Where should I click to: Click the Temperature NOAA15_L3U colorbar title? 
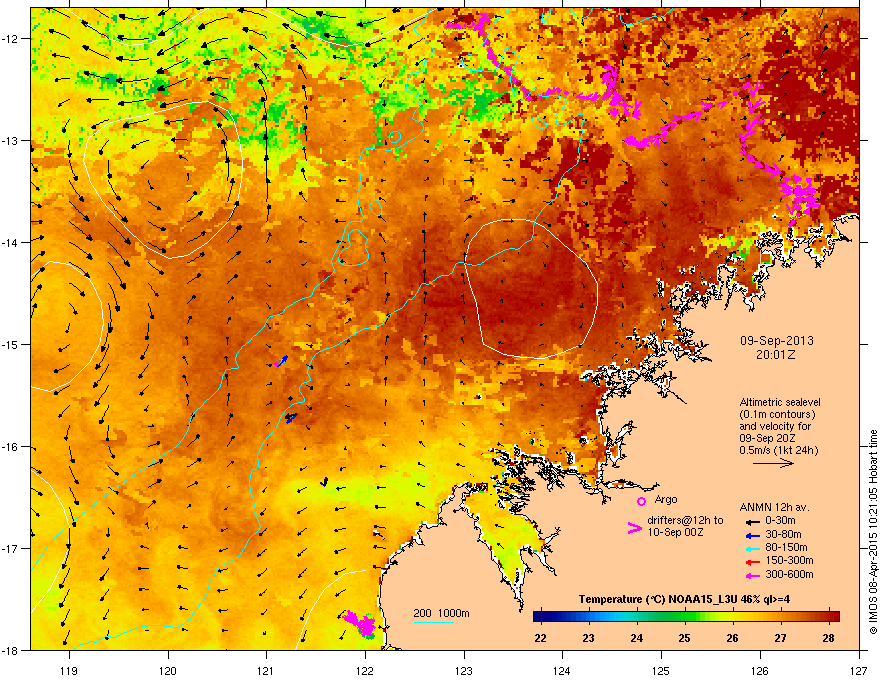[x=684, y=599]
